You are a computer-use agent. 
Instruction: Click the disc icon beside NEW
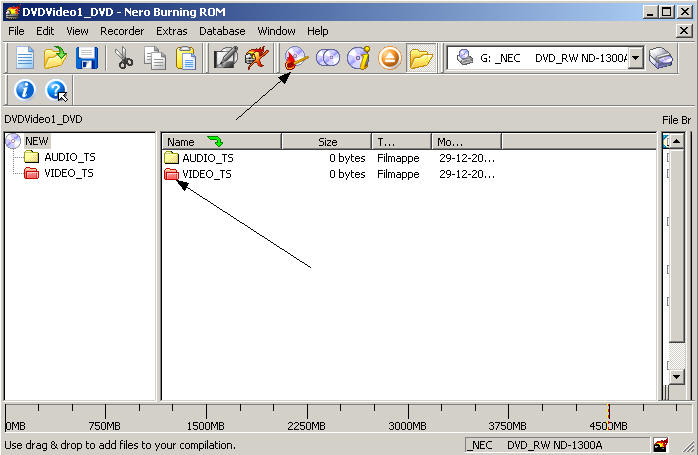coord(13,141)
